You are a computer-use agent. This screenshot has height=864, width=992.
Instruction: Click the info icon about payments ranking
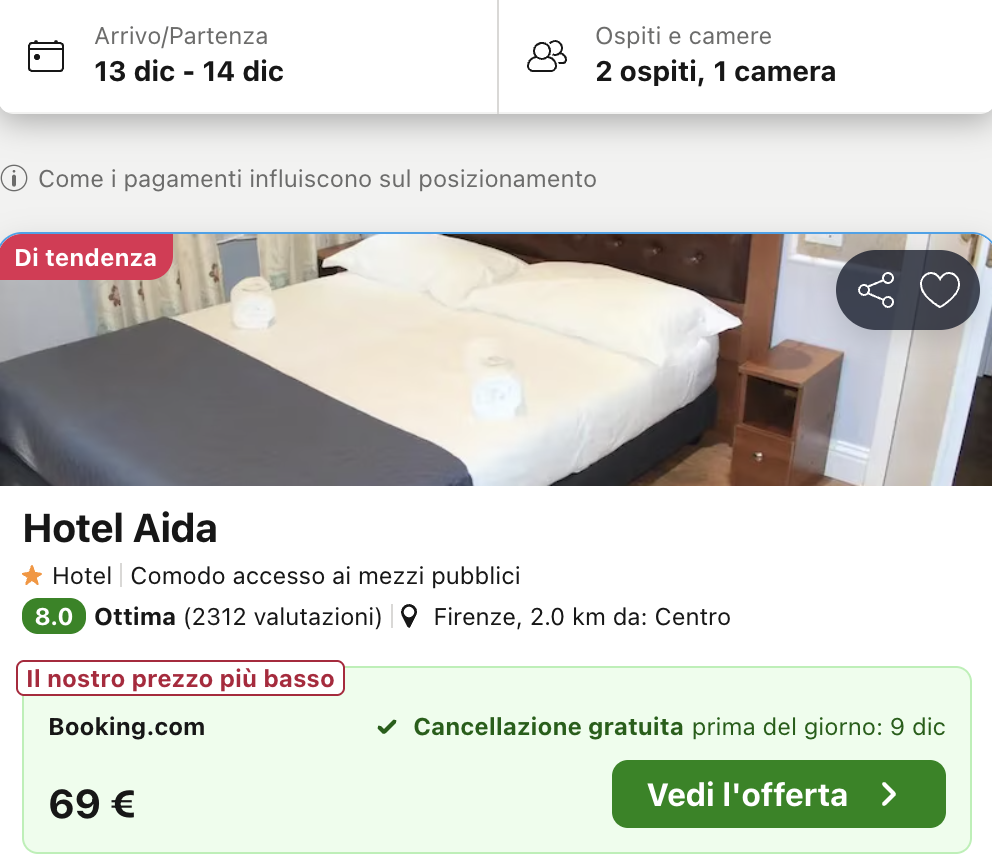tap(14, 179)
